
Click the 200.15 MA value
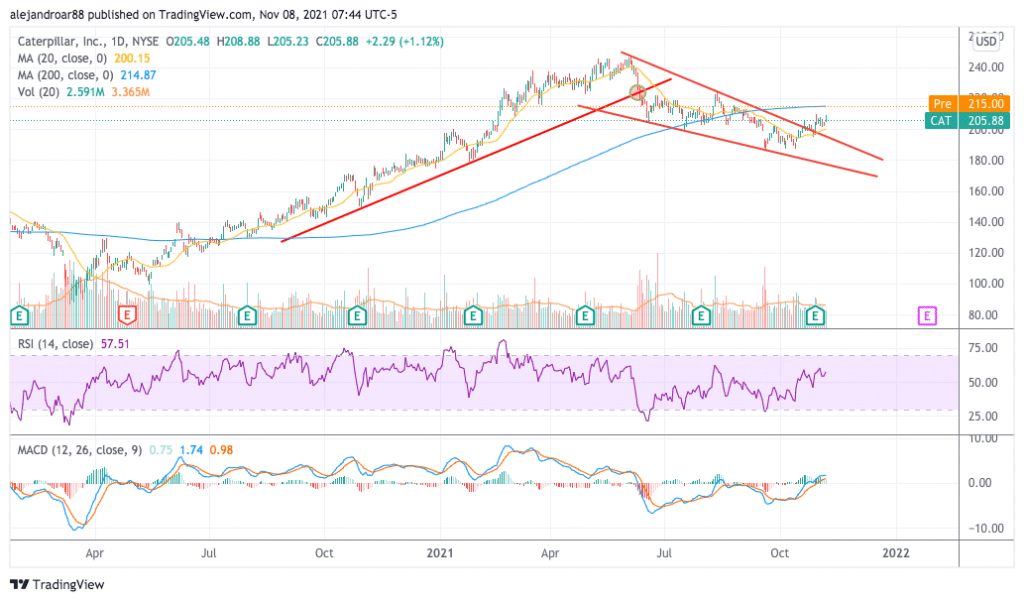click(x=132, y=58)
